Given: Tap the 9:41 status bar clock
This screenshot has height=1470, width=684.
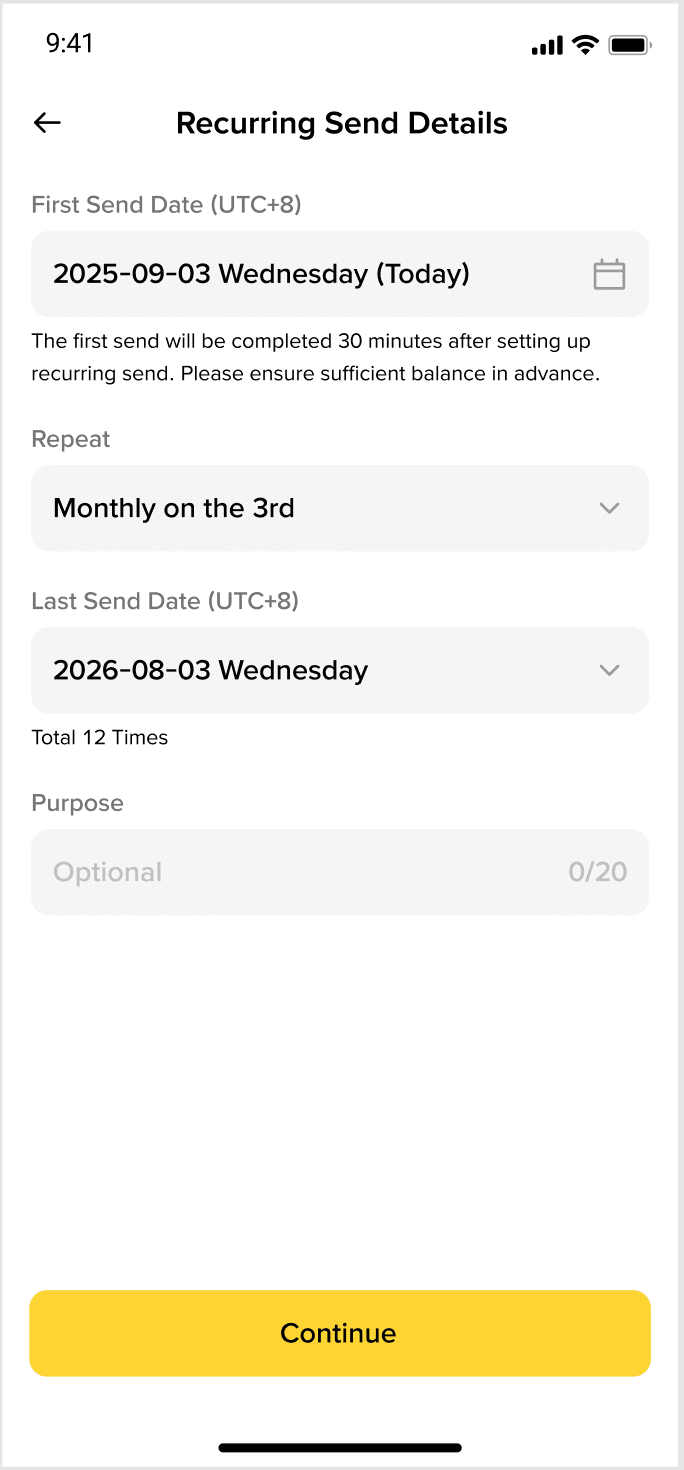Looking at the screenshot, I should 69,44.
